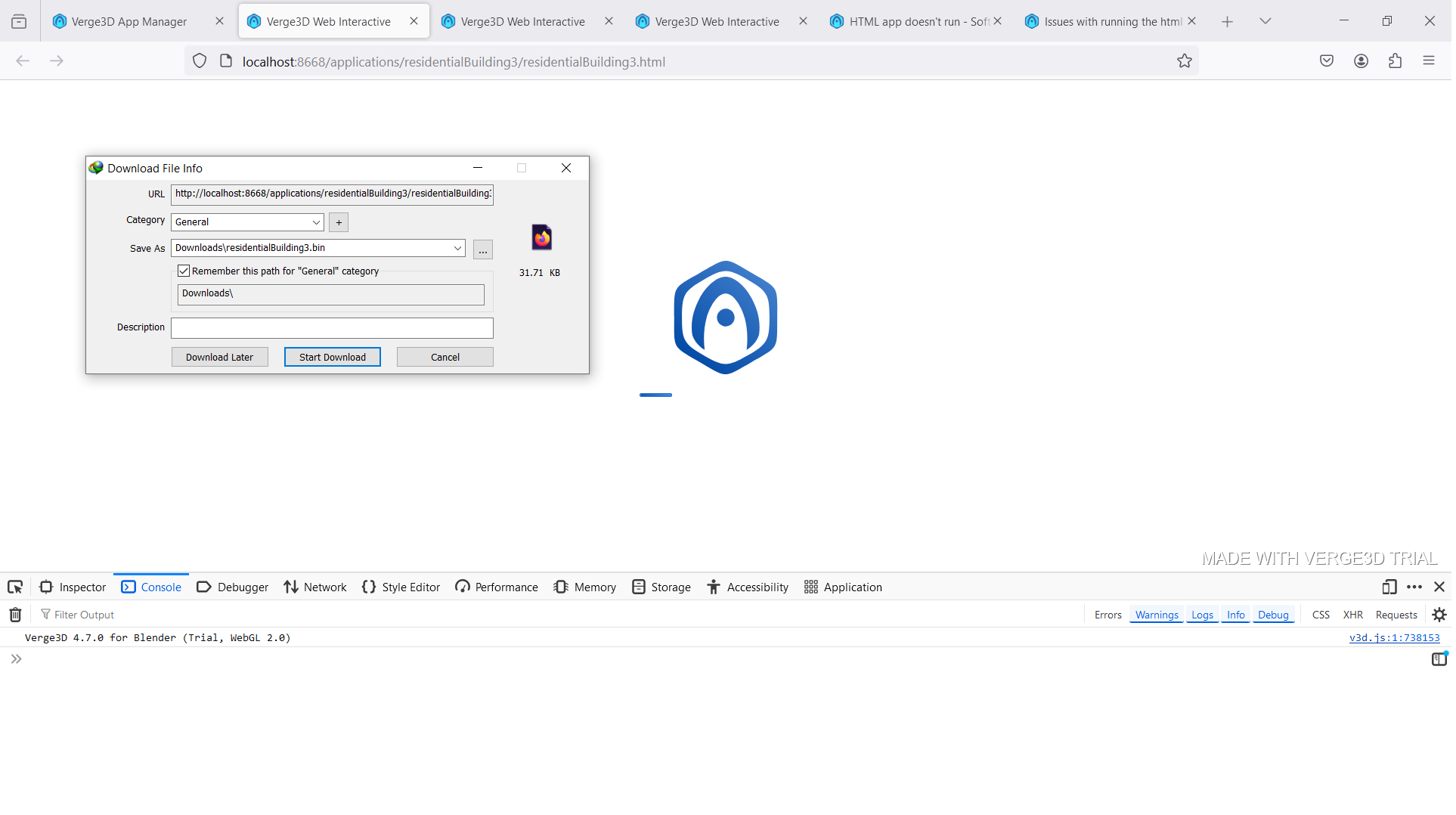Open the Application devtools panel
The image size is (1456, 815).
[843, 587]
